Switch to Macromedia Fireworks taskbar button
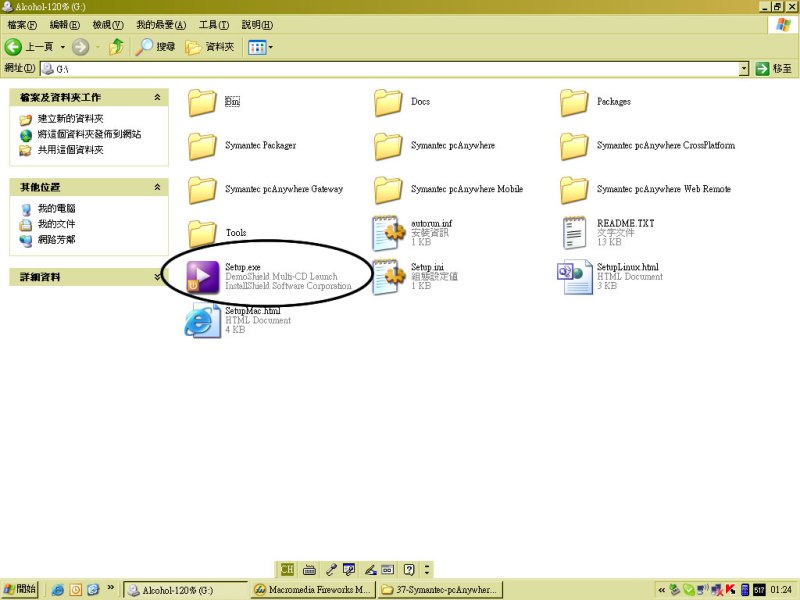The height and width of the screenshot is (600, 800). [313, 590]
